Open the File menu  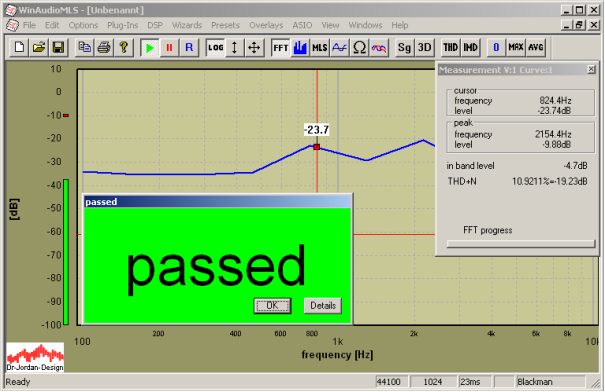[29, 25]
